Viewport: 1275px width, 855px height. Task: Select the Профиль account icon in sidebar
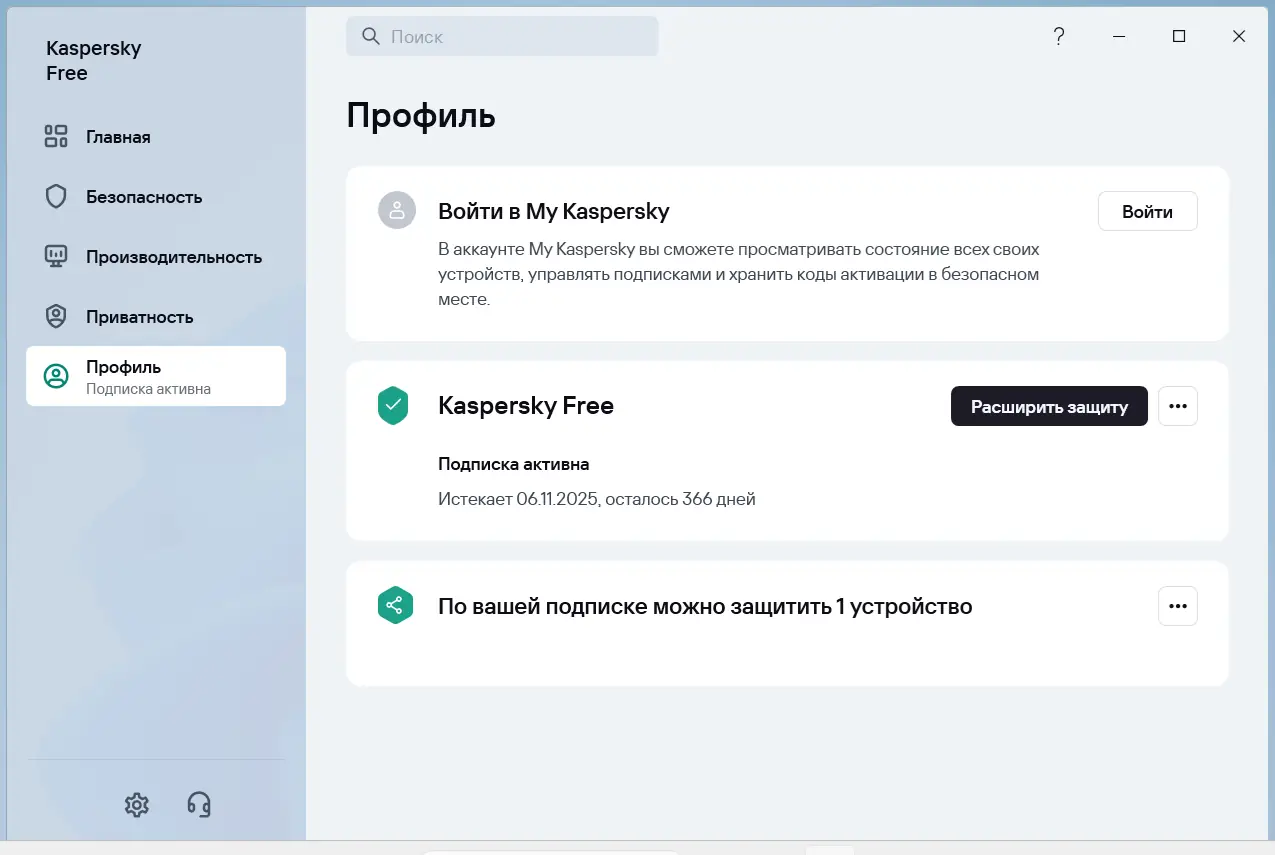tap(56, 376)
